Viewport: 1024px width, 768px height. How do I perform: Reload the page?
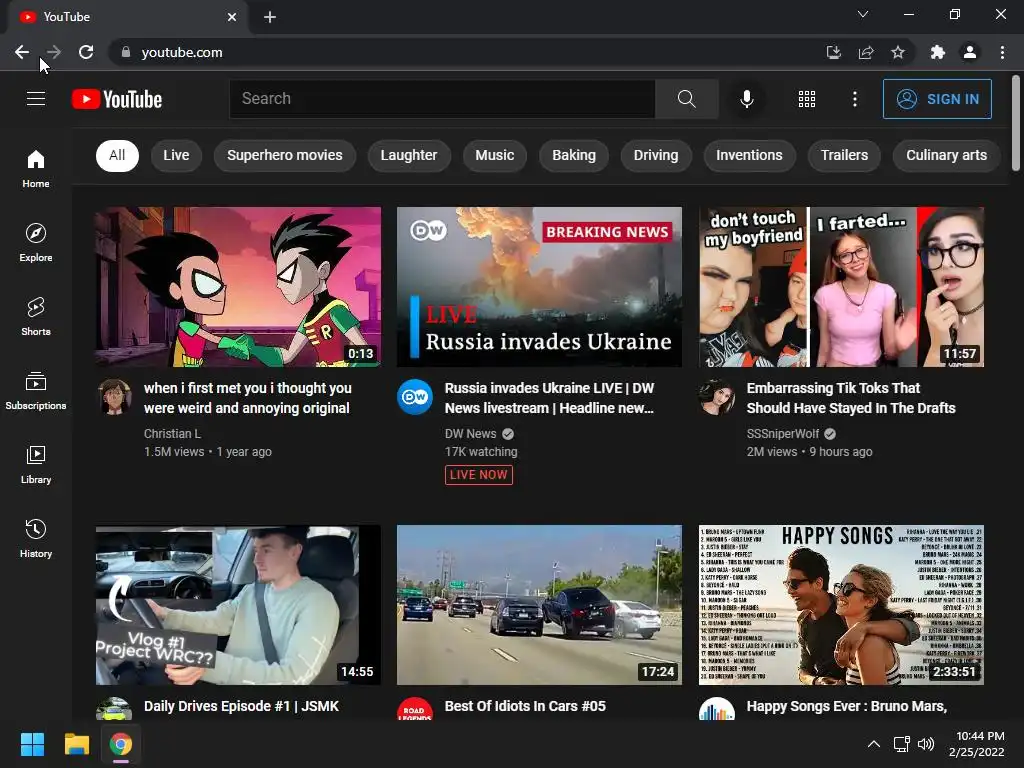[86, 52]
